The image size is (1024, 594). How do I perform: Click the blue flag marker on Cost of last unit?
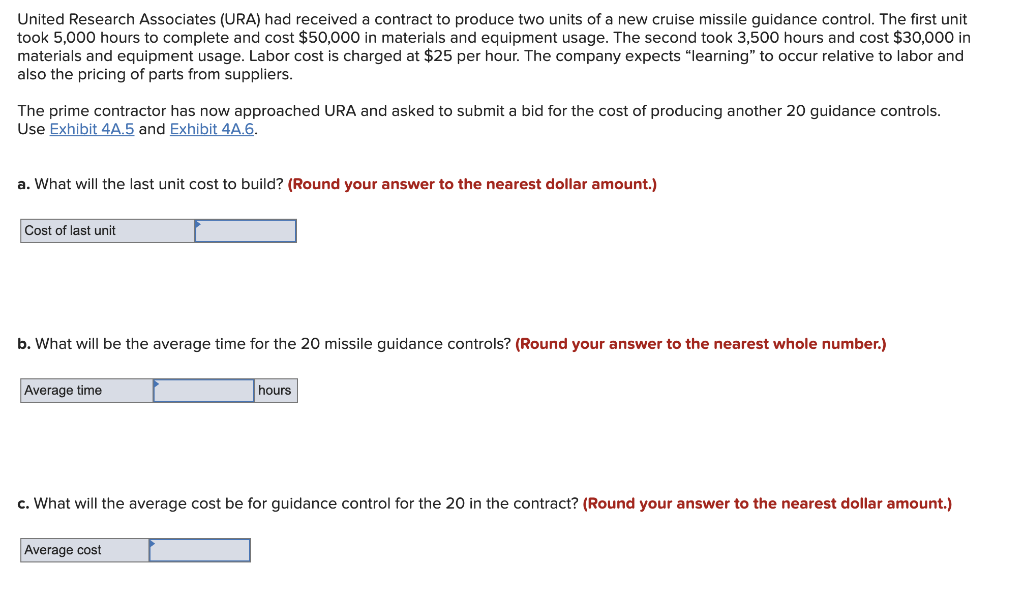[196, 225]
